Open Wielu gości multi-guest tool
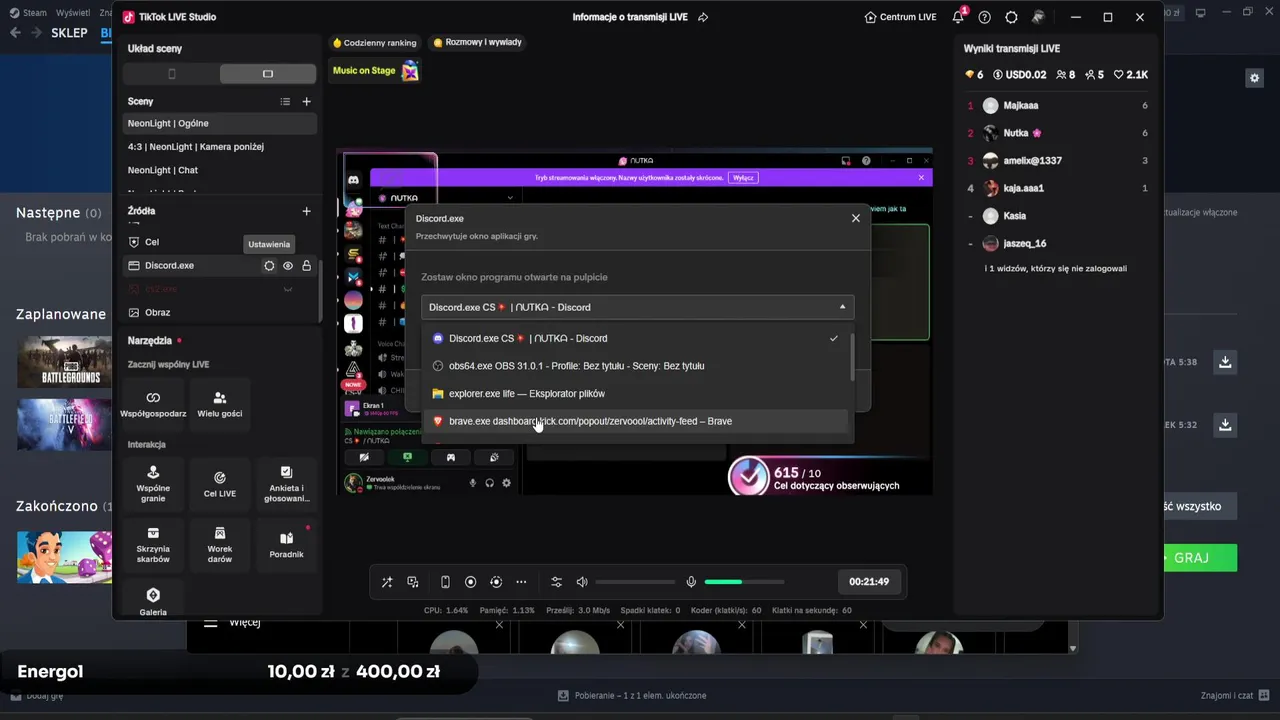1280x720 pixels. [220, 403]
